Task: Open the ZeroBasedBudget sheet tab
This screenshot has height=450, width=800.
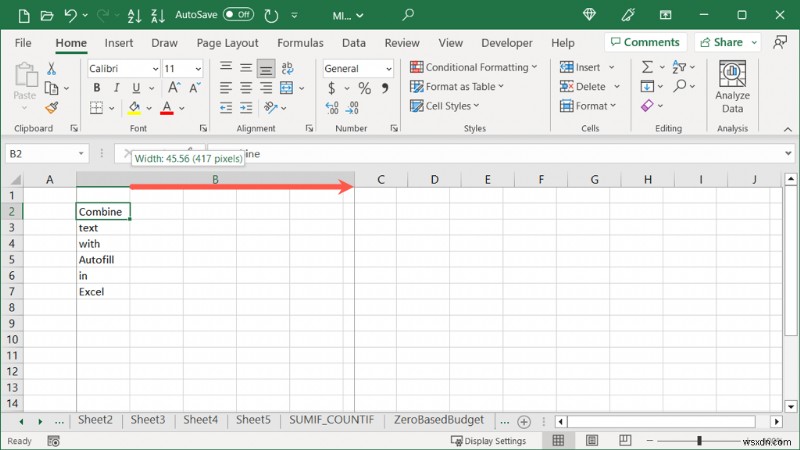Action: [x=439, y=420]
